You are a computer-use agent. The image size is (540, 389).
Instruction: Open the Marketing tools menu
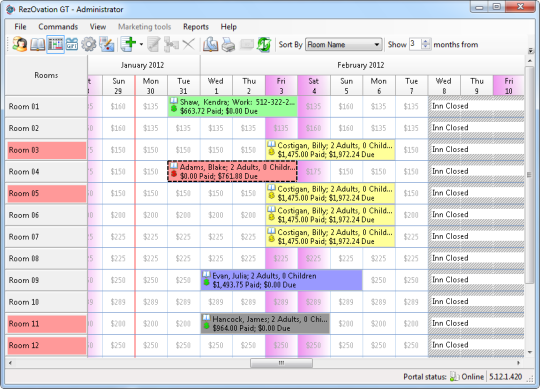(145, 27)
